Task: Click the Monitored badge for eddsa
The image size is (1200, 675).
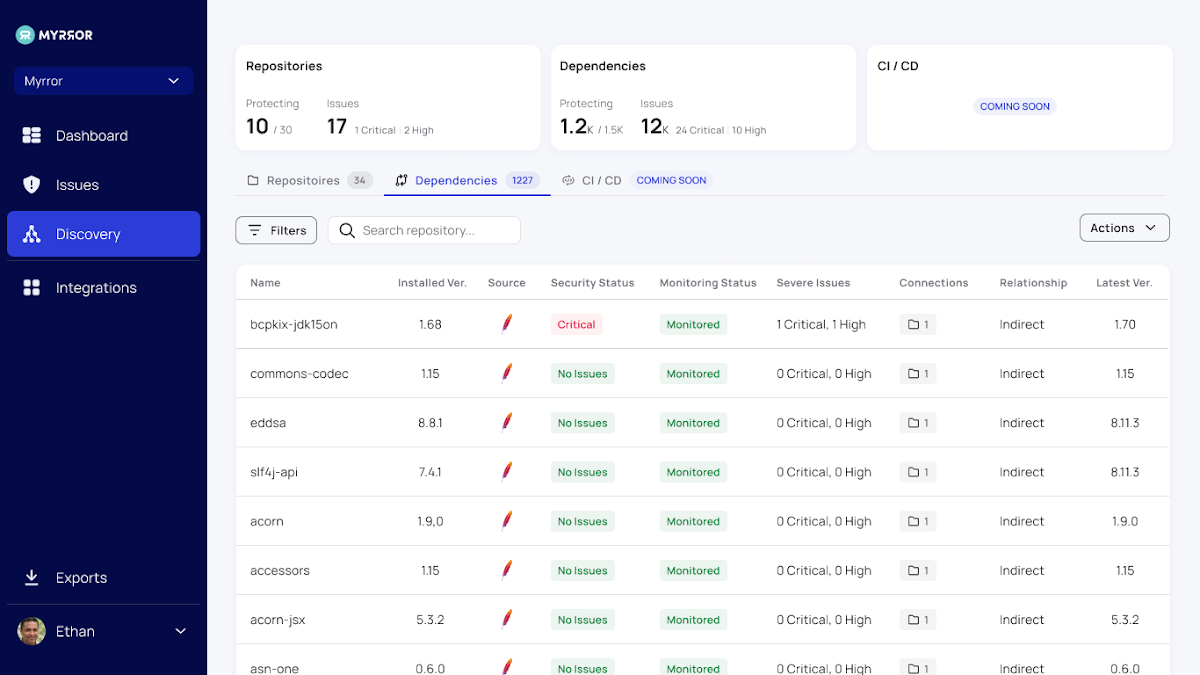Action: (693, 423)
